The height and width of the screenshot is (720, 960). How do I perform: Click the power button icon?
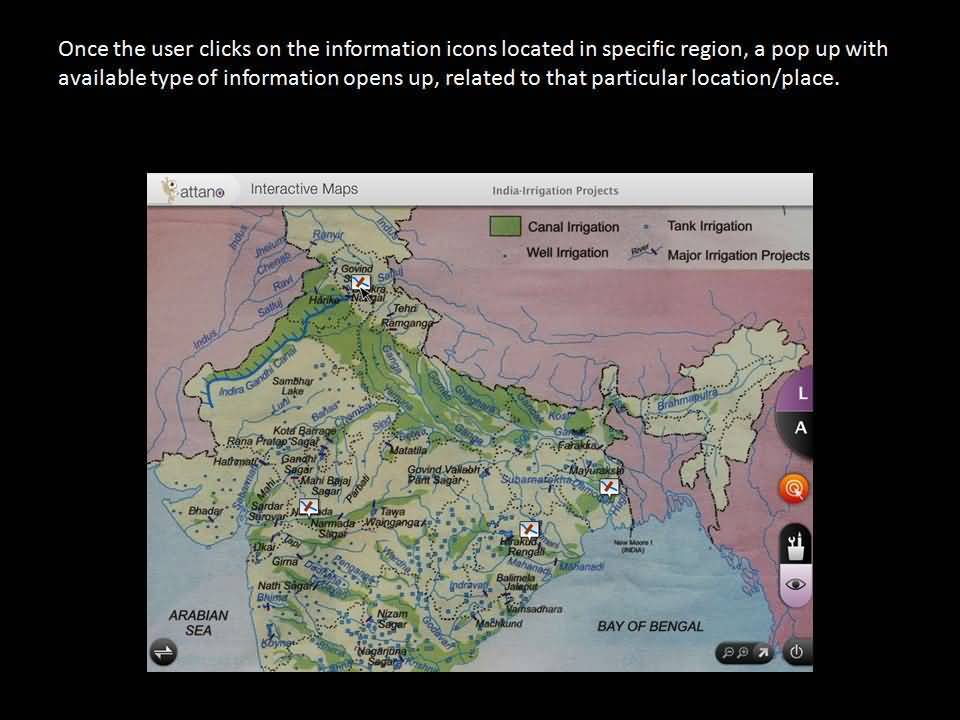pyautogui.click(x=795, y=653)
